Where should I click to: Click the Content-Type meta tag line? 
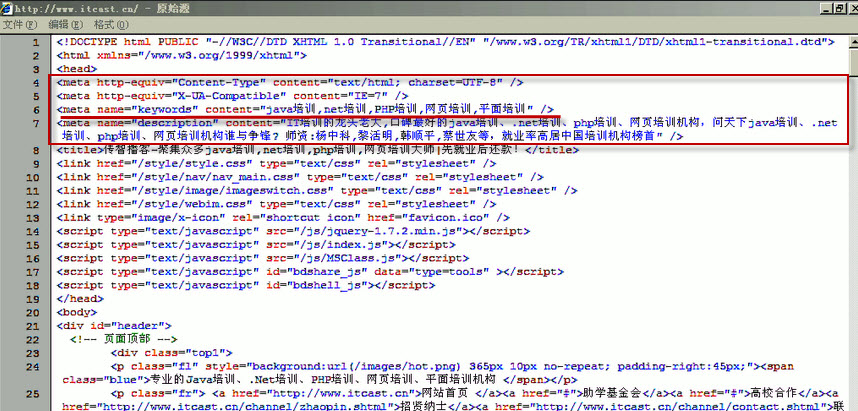[289, 83]
